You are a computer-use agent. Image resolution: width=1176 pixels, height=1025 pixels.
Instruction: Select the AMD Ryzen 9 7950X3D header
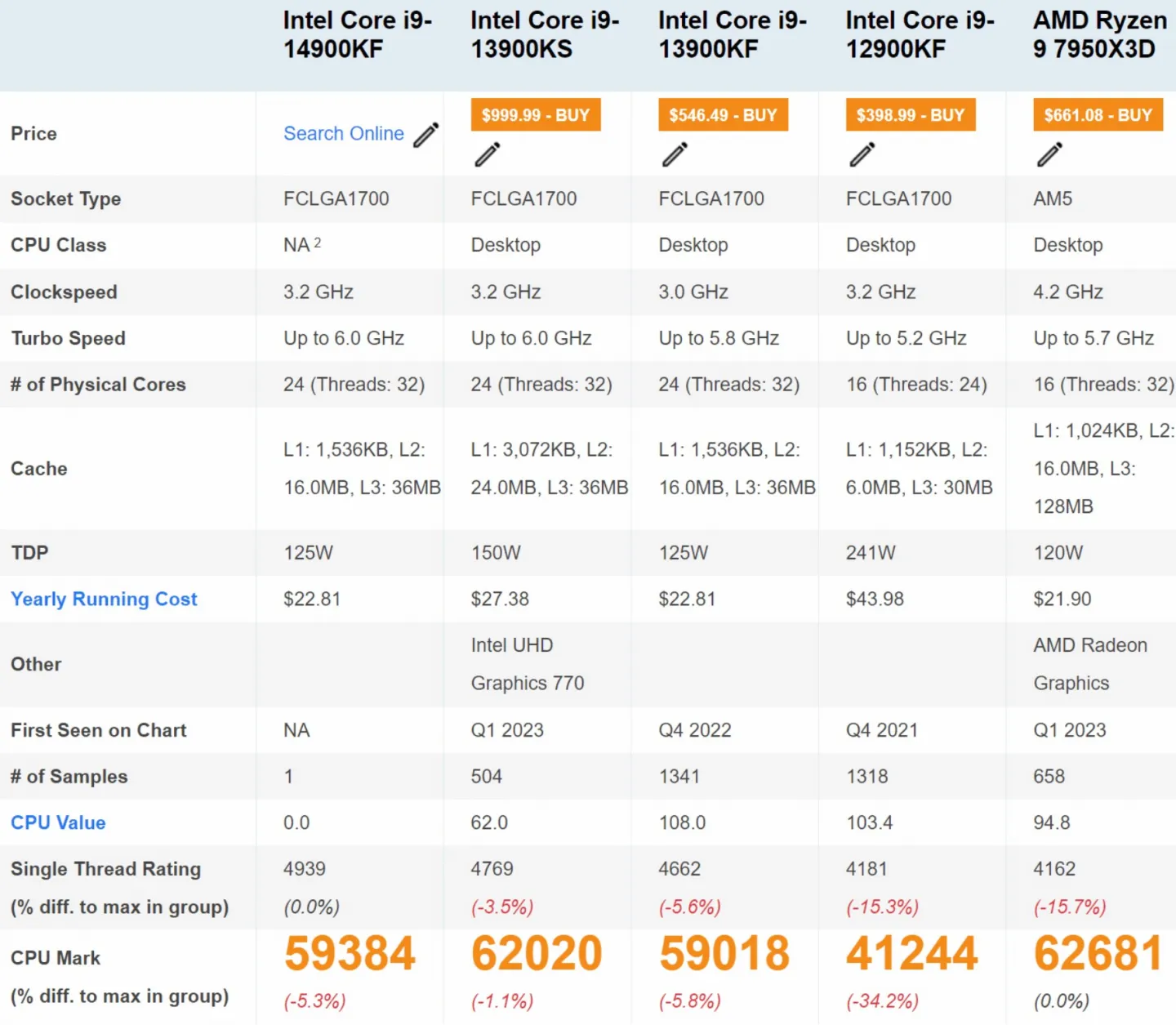tap(1100, 35)
